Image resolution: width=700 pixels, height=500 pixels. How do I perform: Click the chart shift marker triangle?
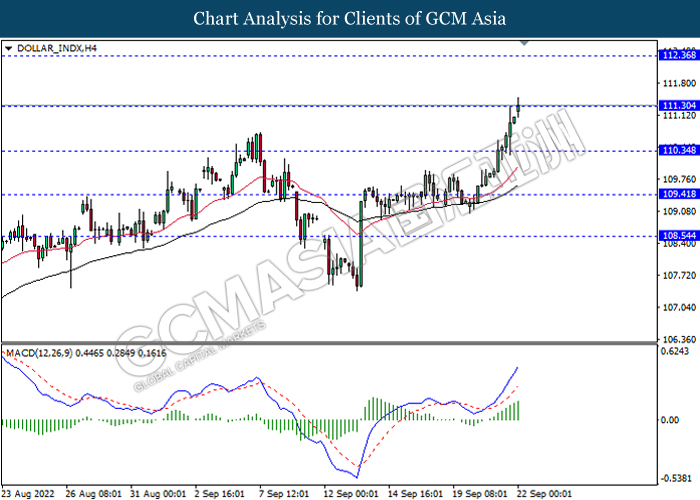click(525, 43)
